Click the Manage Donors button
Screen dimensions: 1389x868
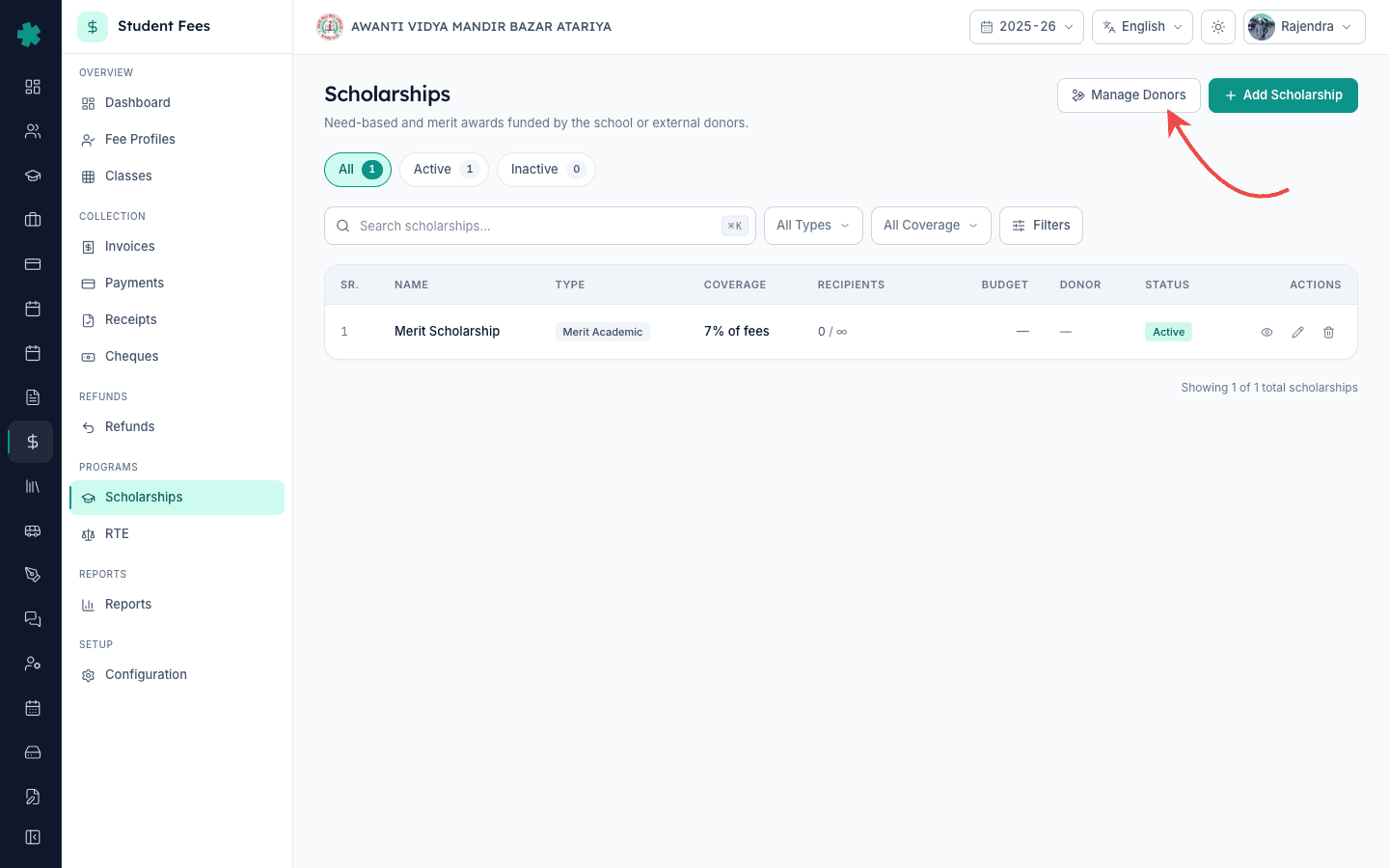pos(1129,95)
